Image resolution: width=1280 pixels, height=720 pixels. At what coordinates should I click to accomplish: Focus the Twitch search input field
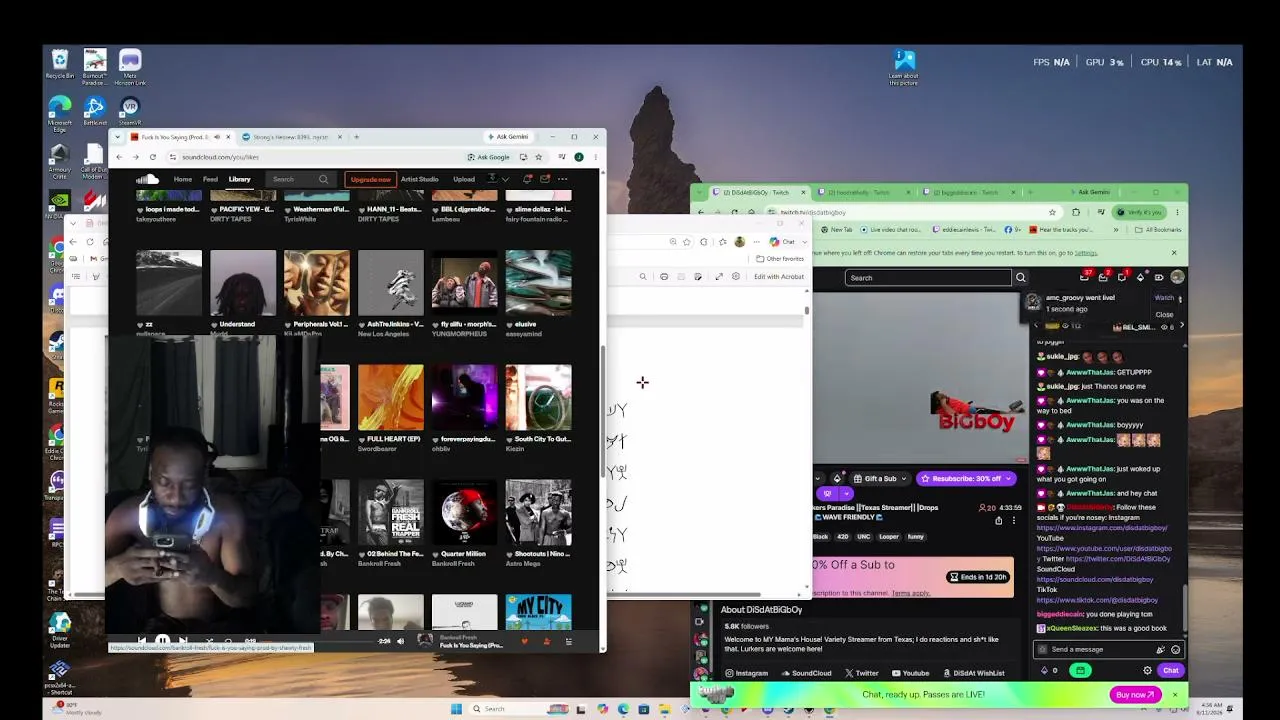928,278
